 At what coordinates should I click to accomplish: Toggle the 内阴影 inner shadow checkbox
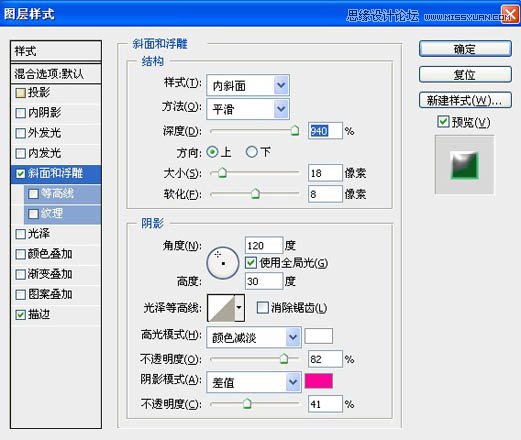click(x=21, y=113)
